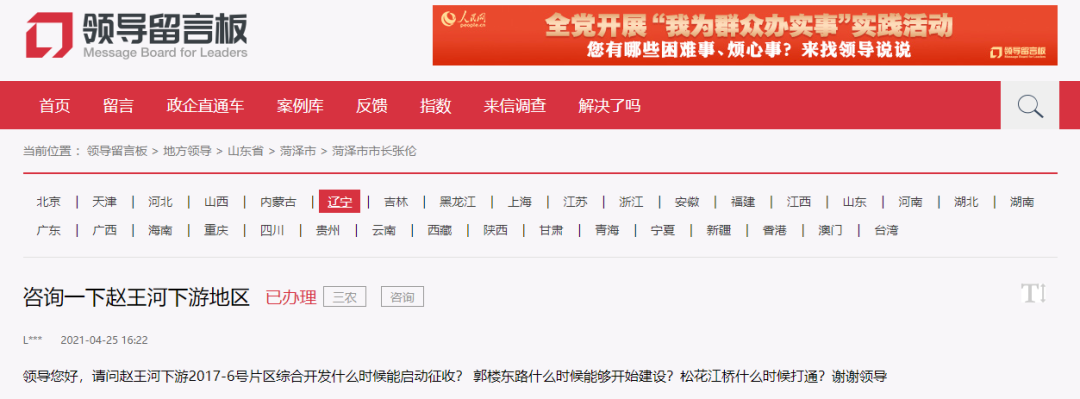
Task: Open 解决了吗 in the navigation bar
Action: coord(609,105)
